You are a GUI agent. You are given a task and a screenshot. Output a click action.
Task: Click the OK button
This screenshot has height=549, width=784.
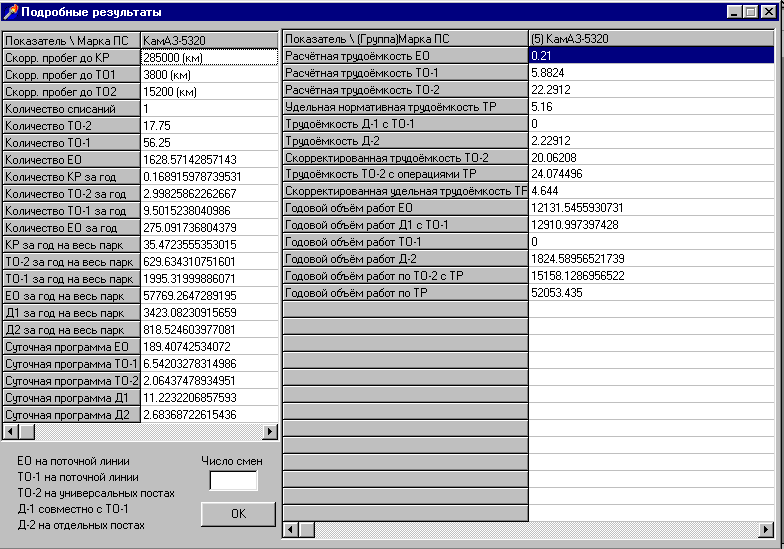[238, 514]
